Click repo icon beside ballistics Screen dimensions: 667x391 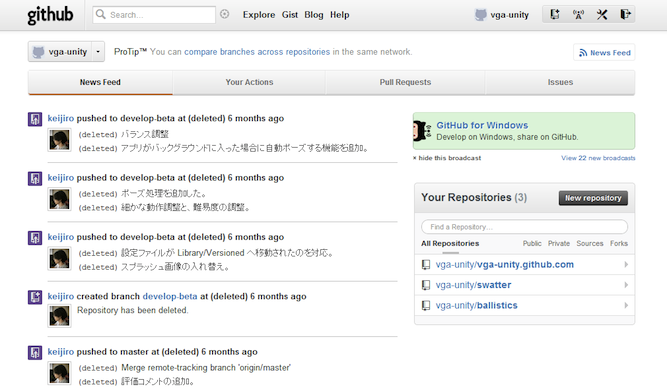tap(425, 305)
